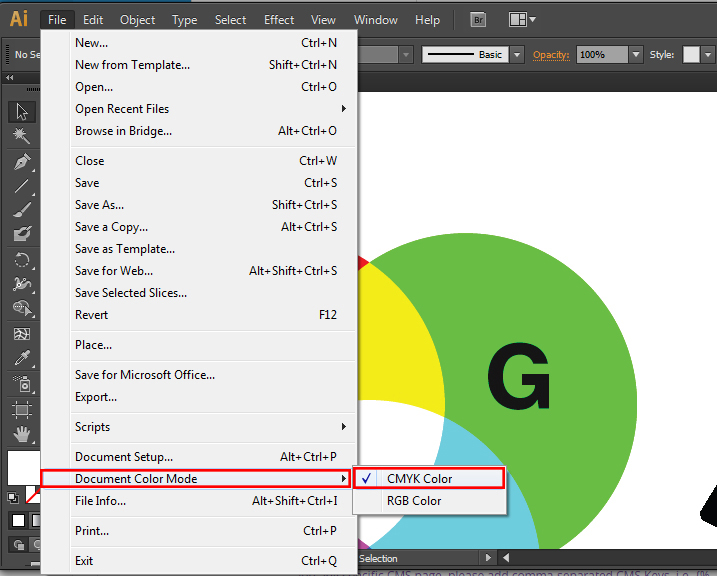Click the orange Opacity link label
717x576 pixels.
coord(551,55)
